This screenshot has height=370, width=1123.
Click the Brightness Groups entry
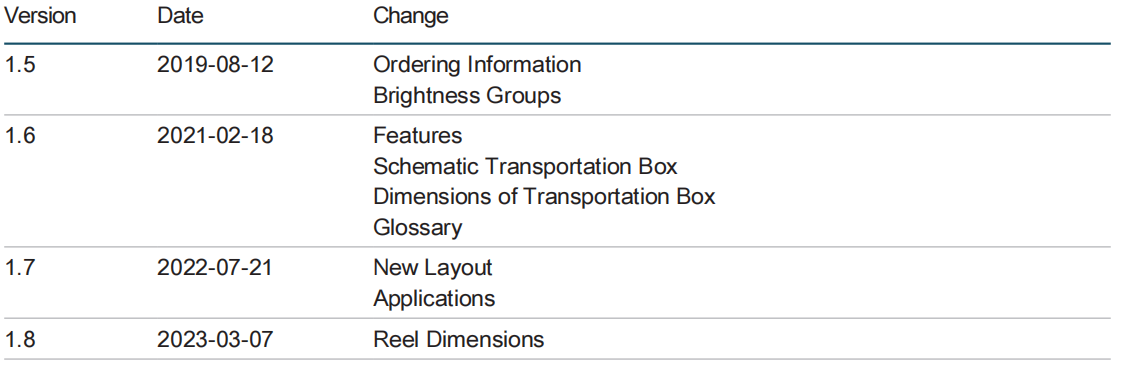pos(467,96)
